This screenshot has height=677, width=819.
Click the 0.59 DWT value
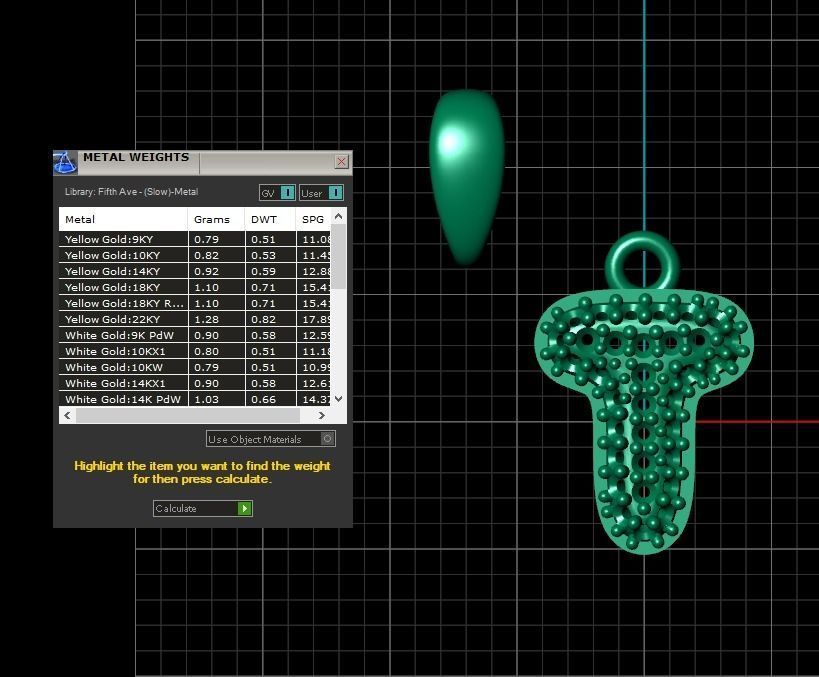click(x=263, y=271)
